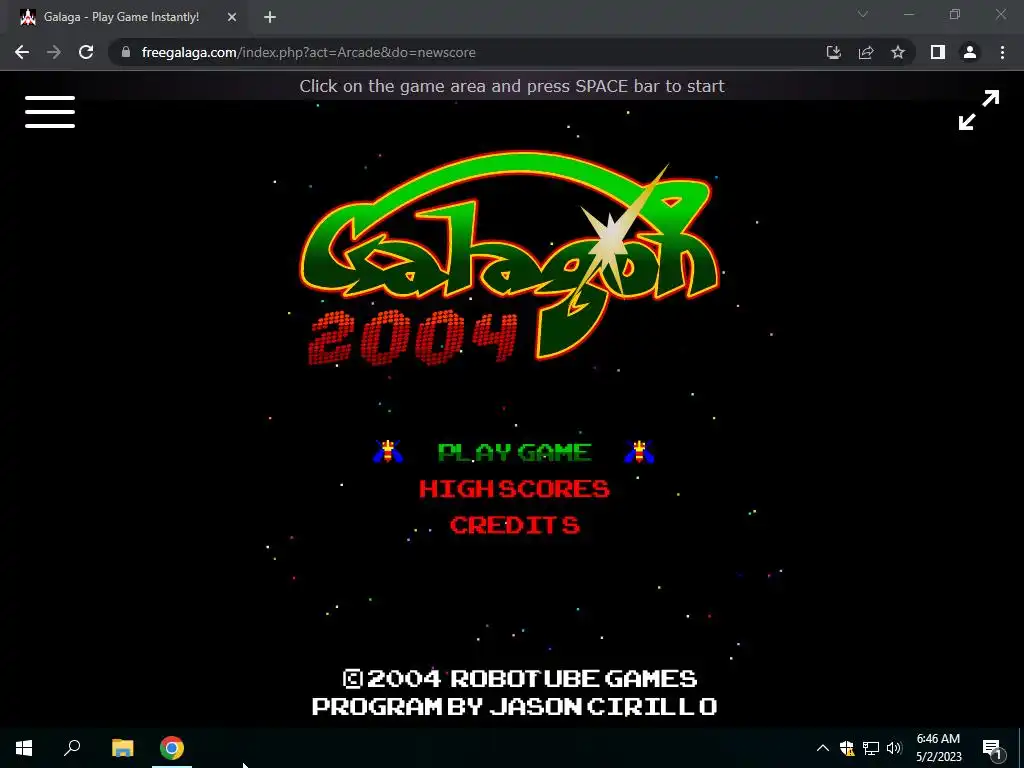Image resolution: width=1024 pixels, height=768 pixels.
Task: Open the volume control in the tray
Action: [x=894, y=748]
